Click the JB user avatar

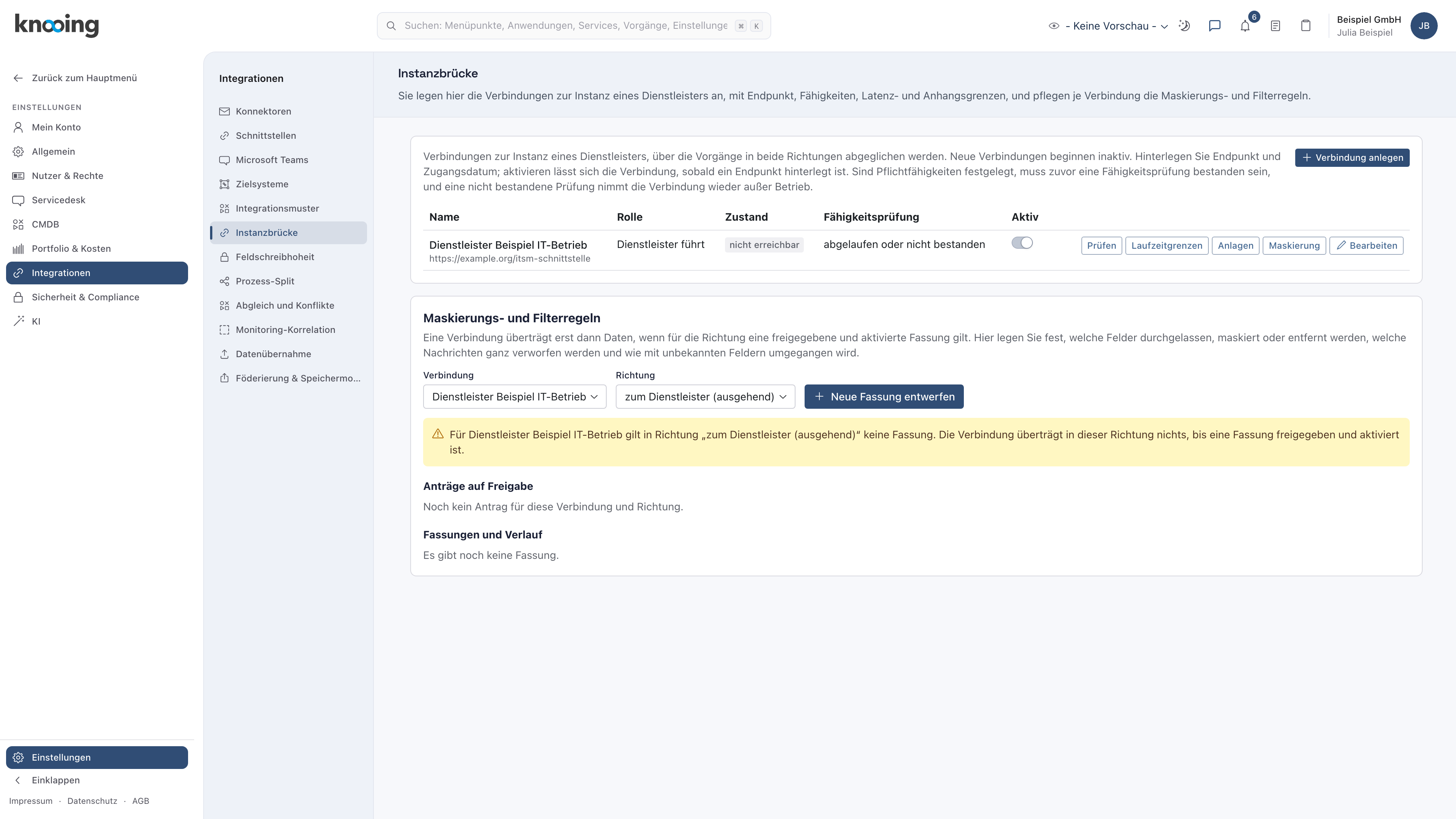tap(1423, 26)
